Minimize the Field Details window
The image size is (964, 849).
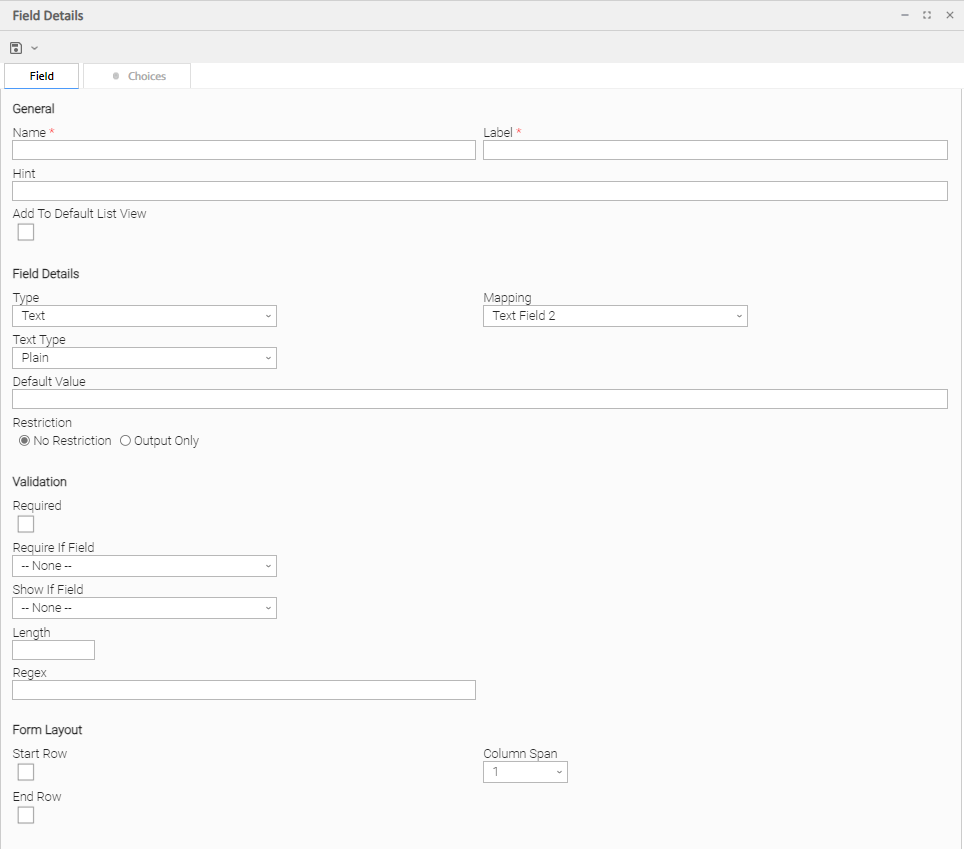(904, 15)
